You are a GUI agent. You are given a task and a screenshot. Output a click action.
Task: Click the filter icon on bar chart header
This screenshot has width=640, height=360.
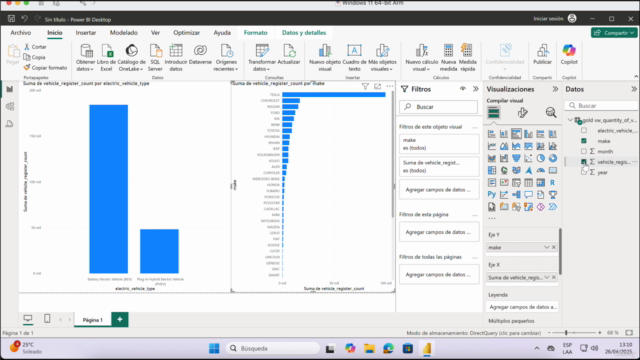coord(365,87)
